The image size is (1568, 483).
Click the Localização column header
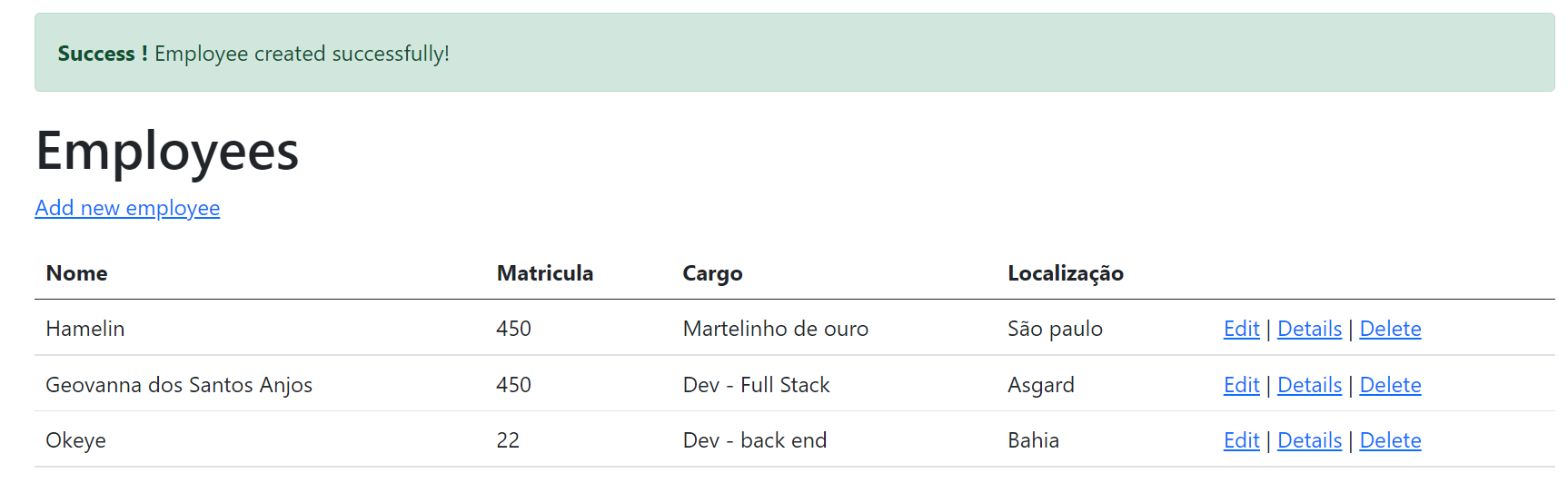1066,273
